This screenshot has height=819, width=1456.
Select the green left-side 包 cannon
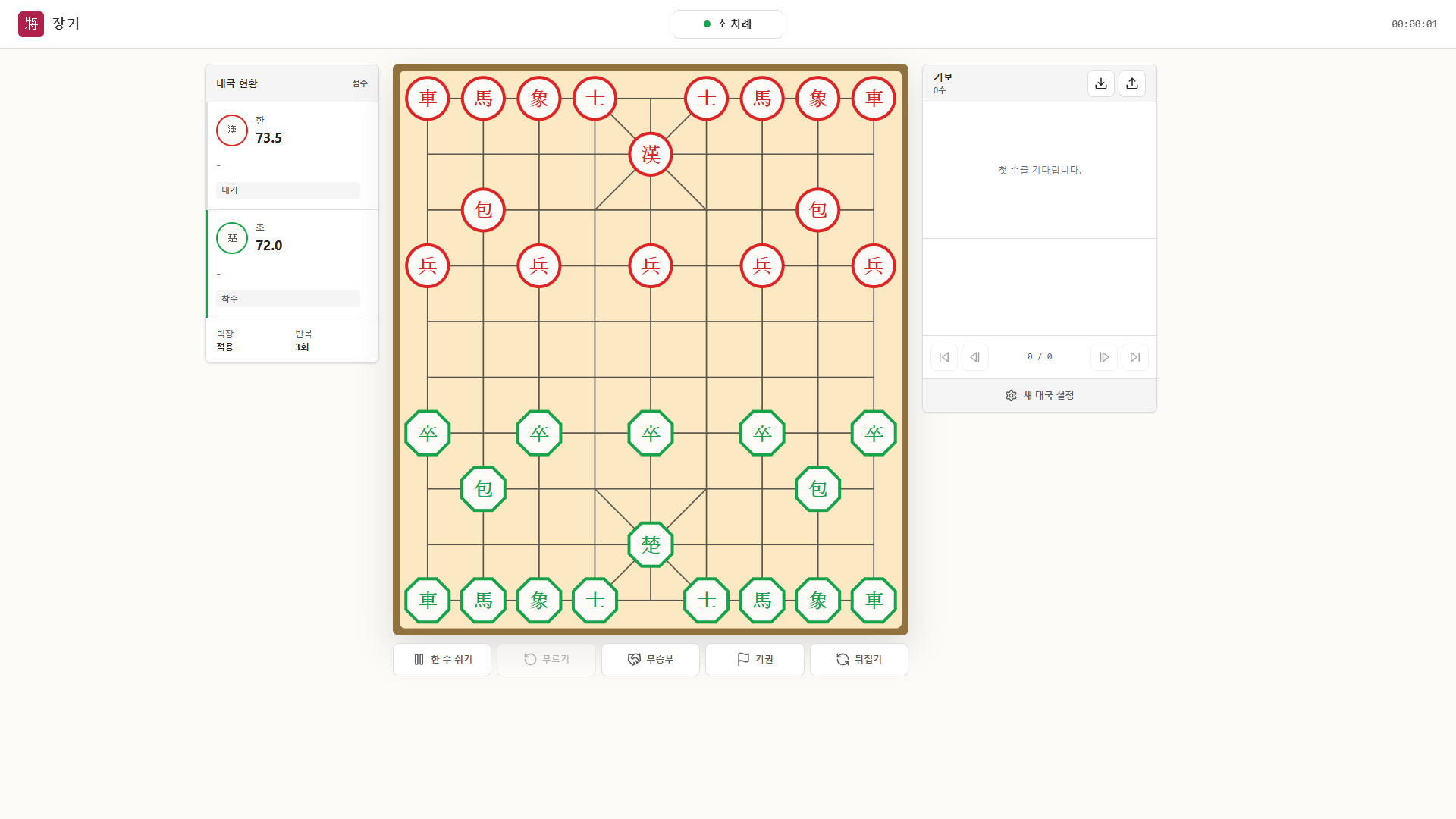(484, 489)
